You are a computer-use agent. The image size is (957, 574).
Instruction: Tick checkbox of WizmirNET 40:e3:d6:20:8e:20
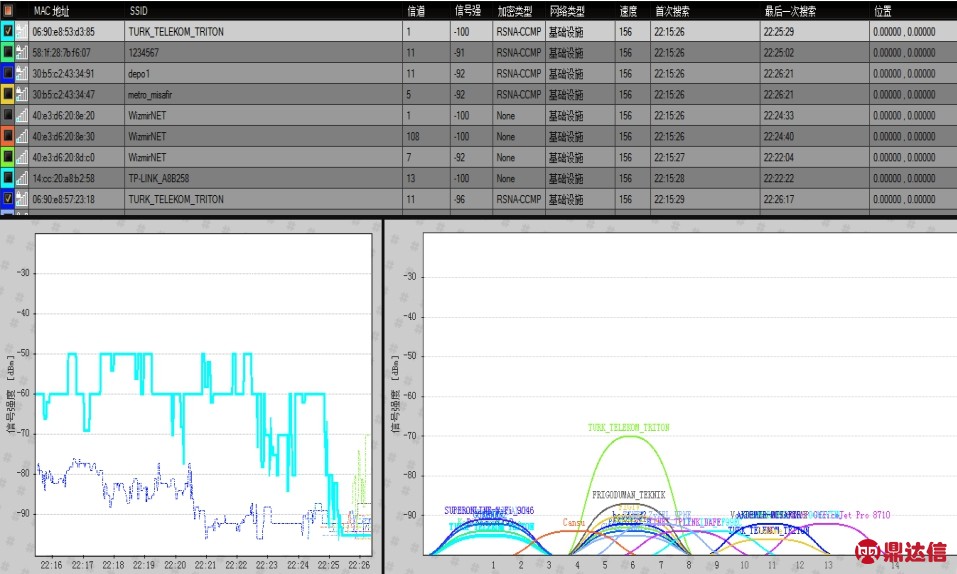[8, 115]
